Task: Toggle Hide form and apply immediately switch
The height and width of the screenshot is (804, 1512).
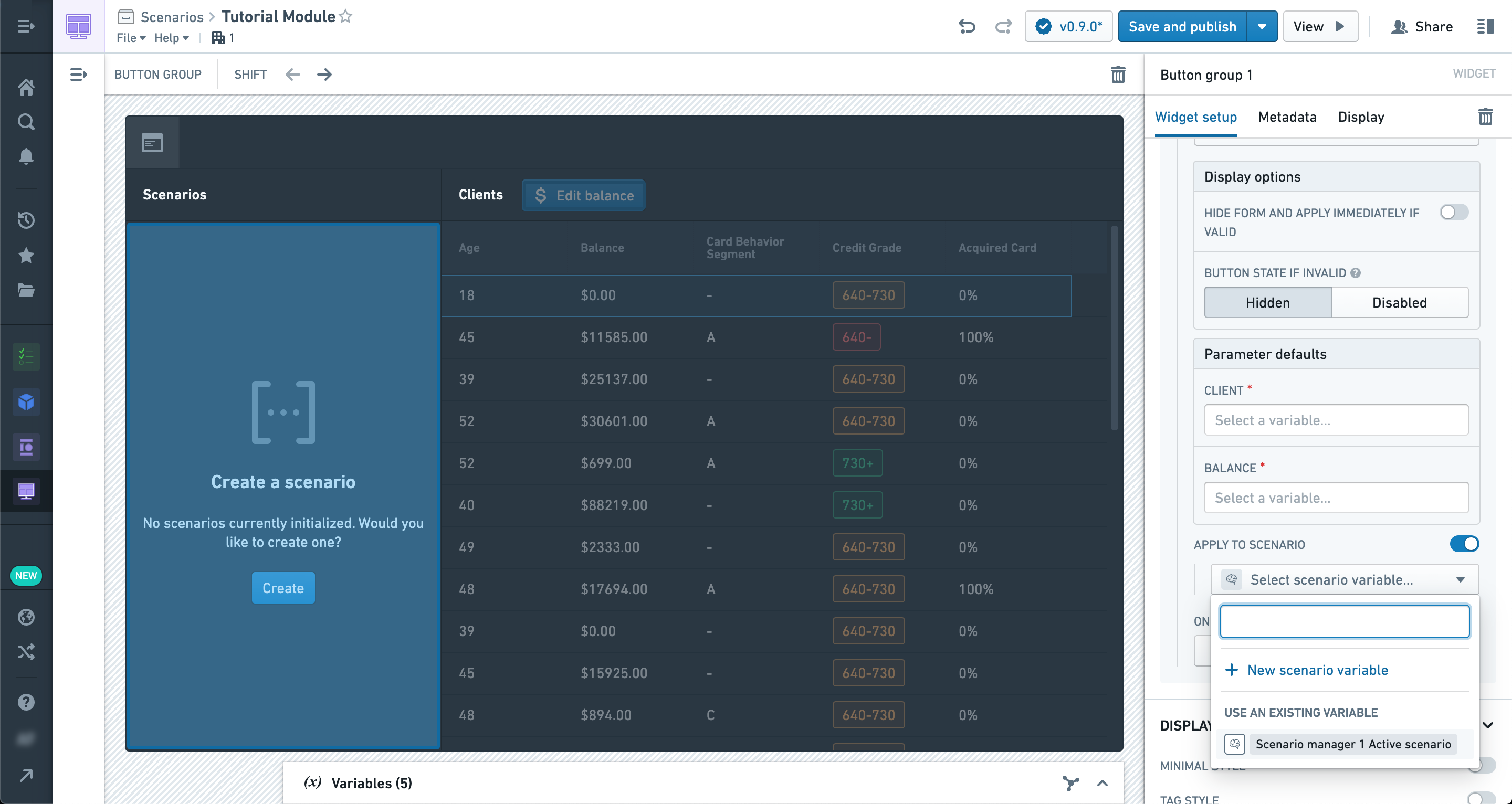Action: click(1454, 212)
